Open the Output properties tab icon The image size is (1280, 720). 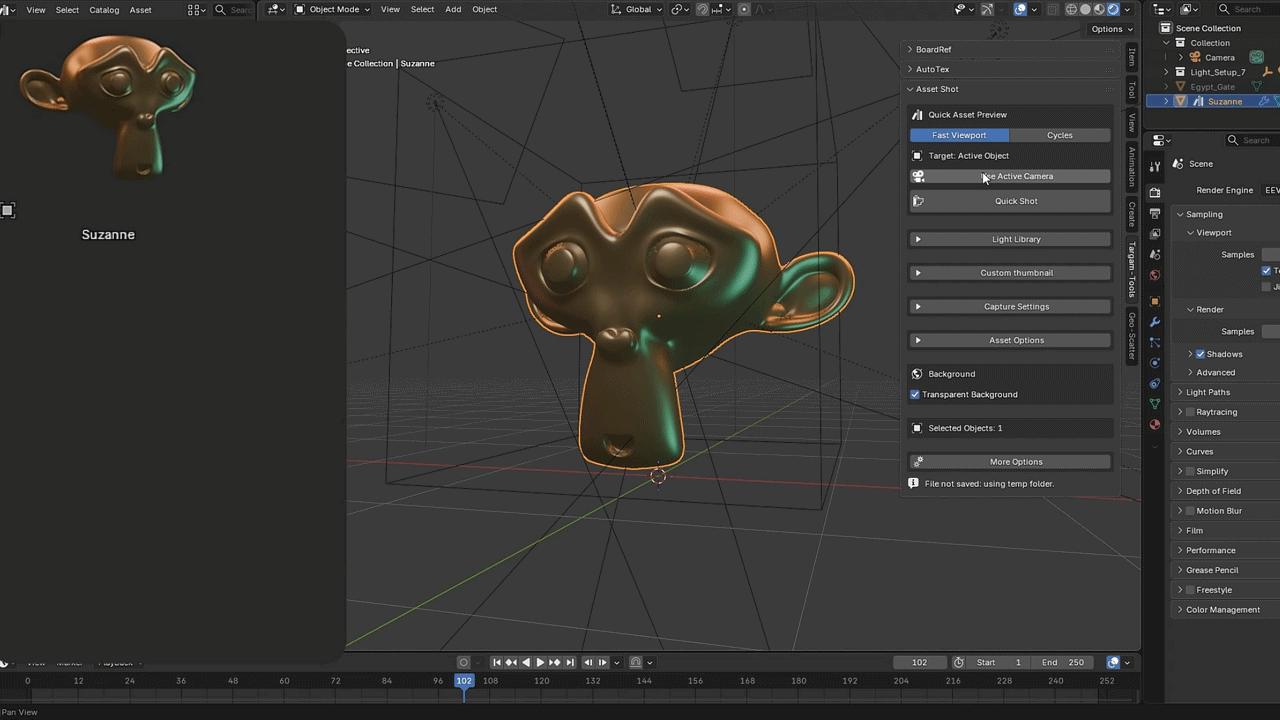[x=1155, y=213]
